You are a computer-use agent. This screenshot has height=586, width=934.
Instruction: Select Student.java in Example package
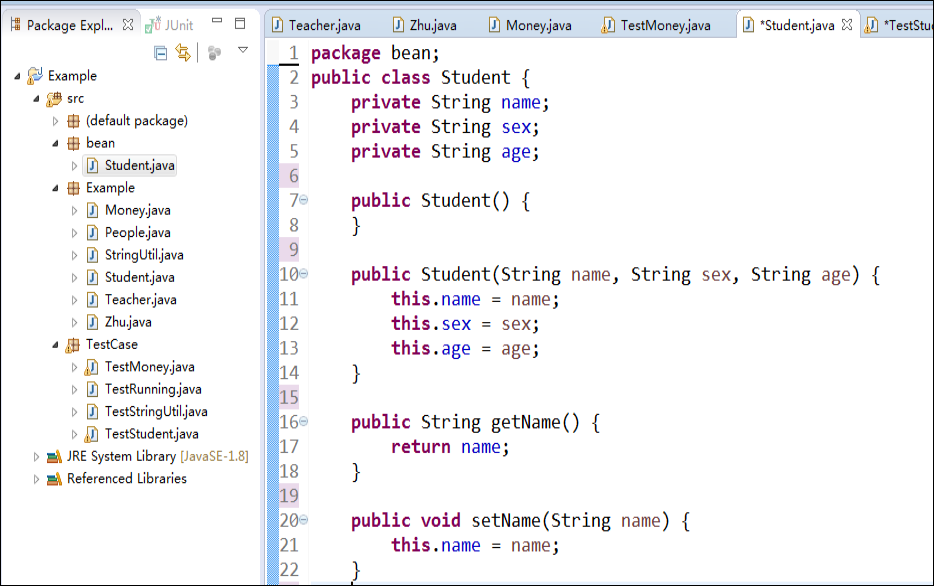139,278
